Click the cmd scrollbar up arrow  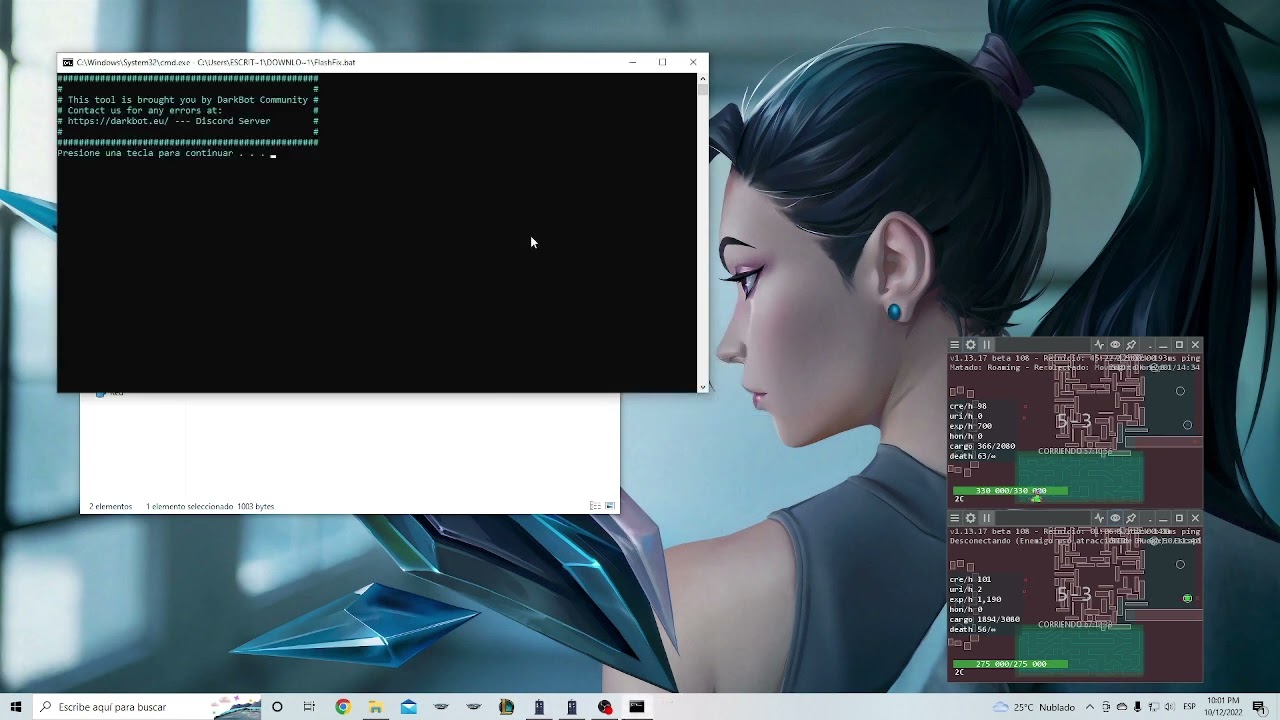click(x=702, y=78)
